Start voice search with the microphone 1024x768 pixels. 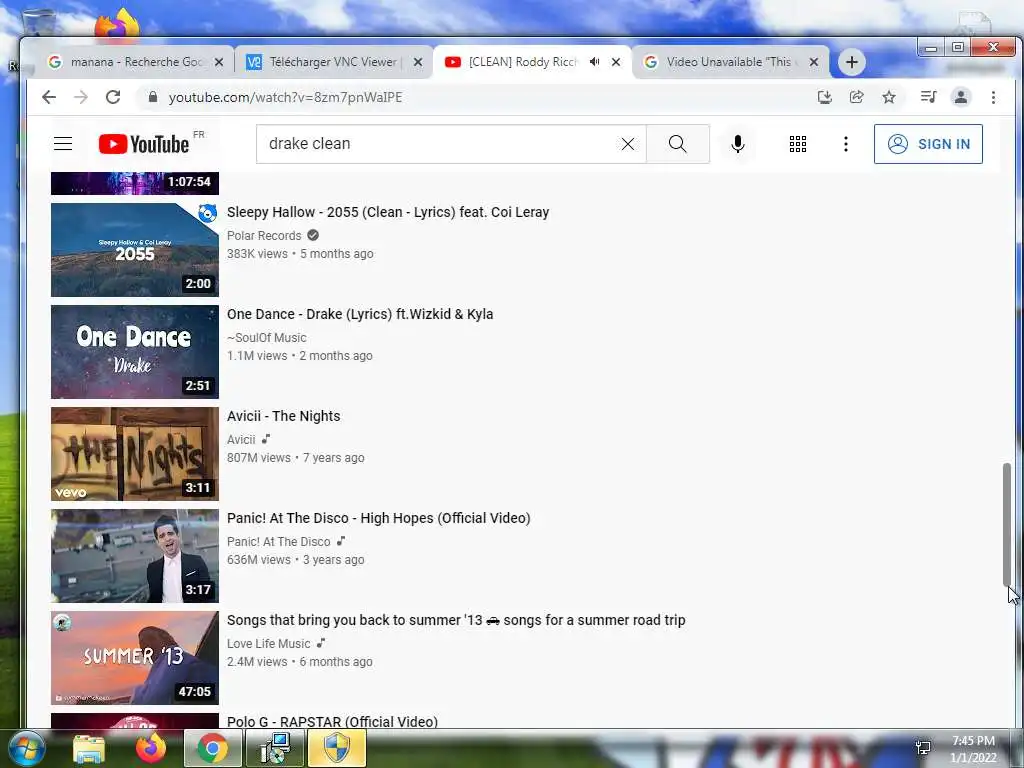pyautogui.click(x=738, y=144)
